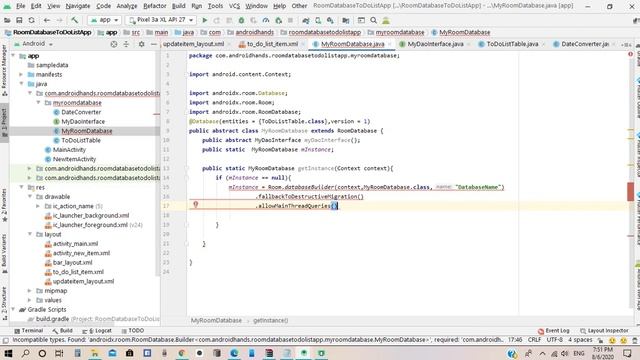Click the 'java' breadcrumb in navigation bar
Screen dimensions: 640x360
pos(184,32)
